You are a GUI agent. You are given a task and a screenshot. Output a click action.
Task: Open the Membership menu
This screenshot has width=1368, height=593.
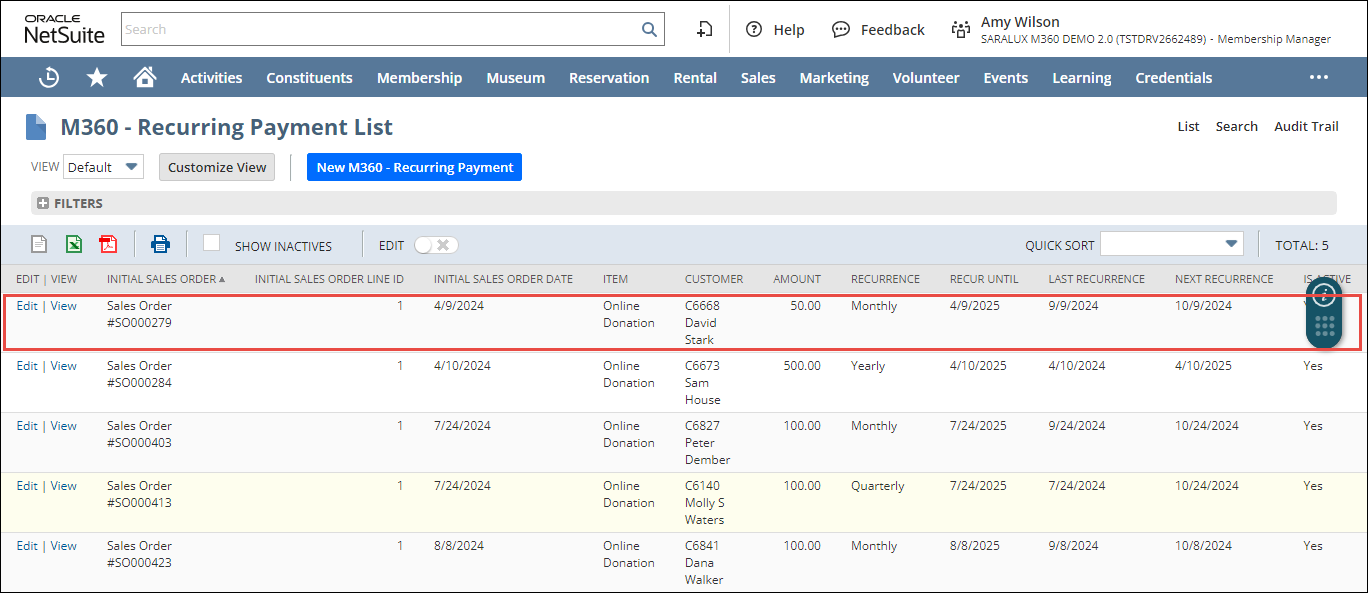[x=419, y=78]
